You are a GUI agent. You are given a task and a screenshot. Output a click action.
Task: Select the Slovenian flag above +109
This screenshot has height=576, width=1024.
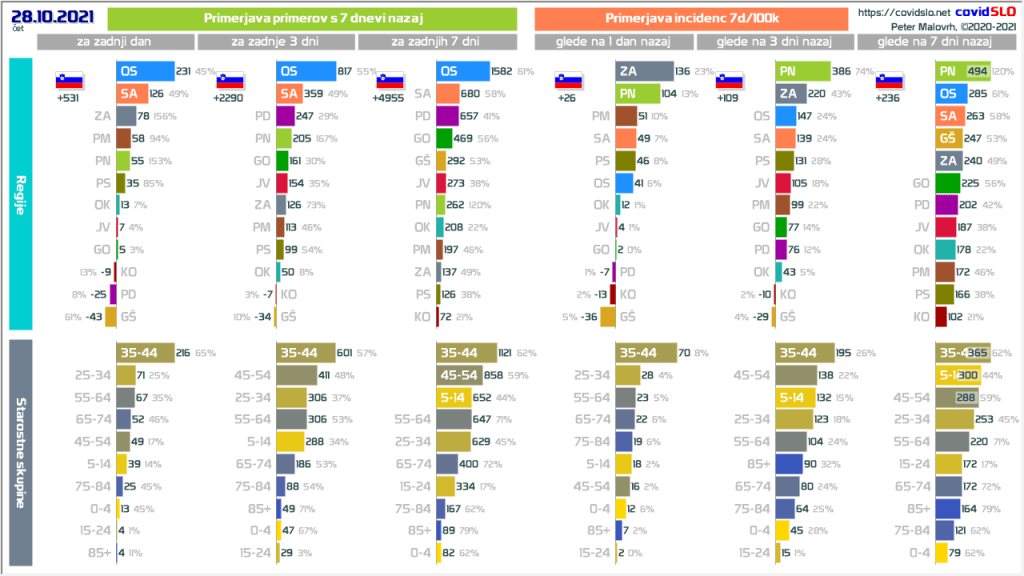pyautogui.click(x=730, y=82)
